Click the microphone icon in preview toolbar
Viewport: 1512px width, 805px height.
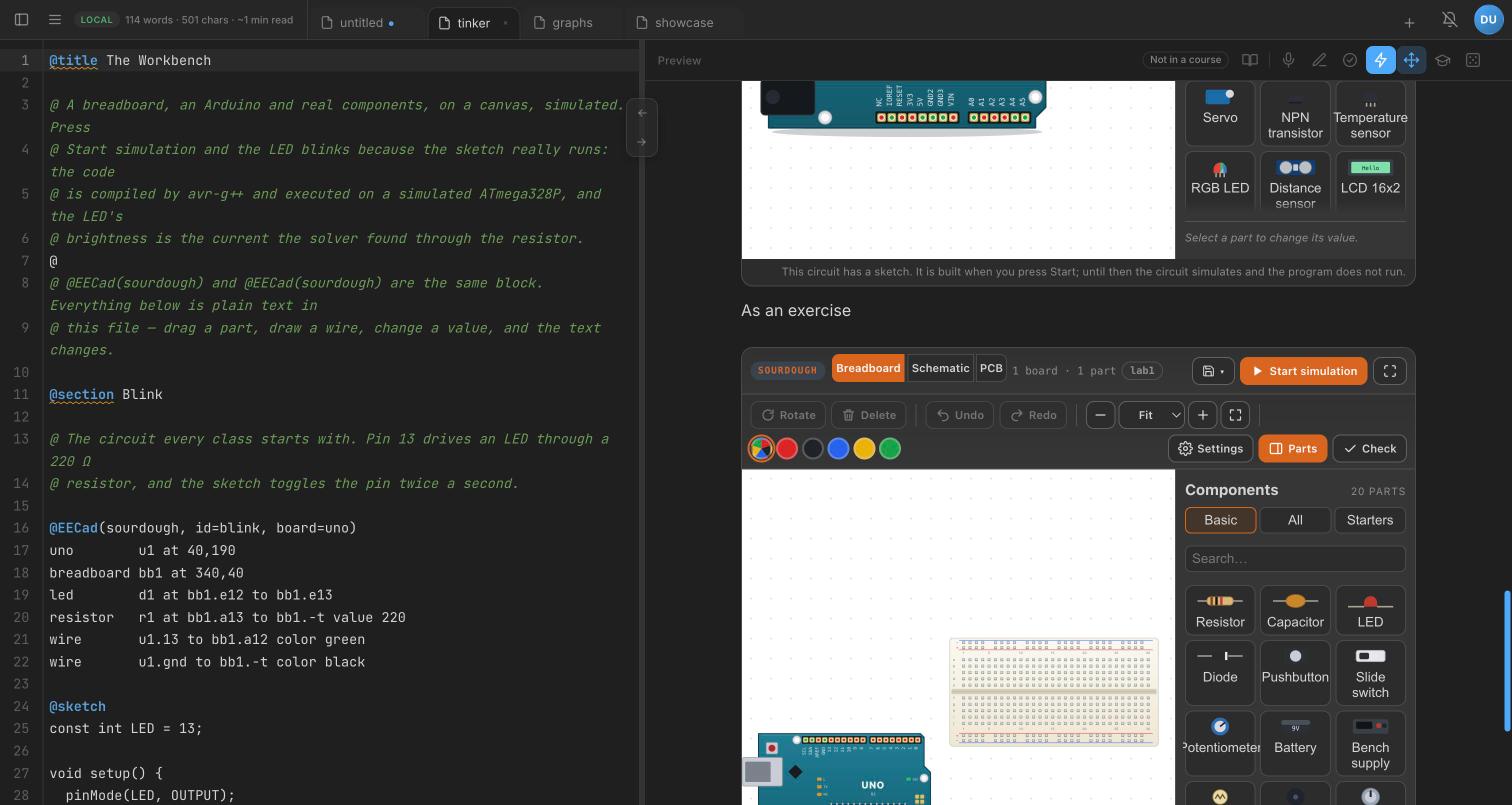click(1288, 60)
